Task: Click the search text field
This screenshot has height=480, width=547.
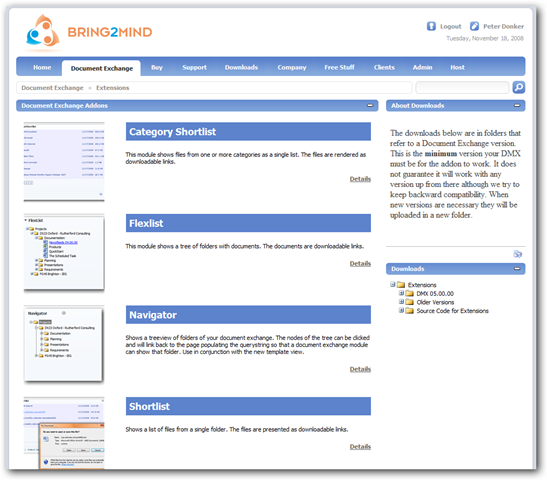Action: click(462, 87)
